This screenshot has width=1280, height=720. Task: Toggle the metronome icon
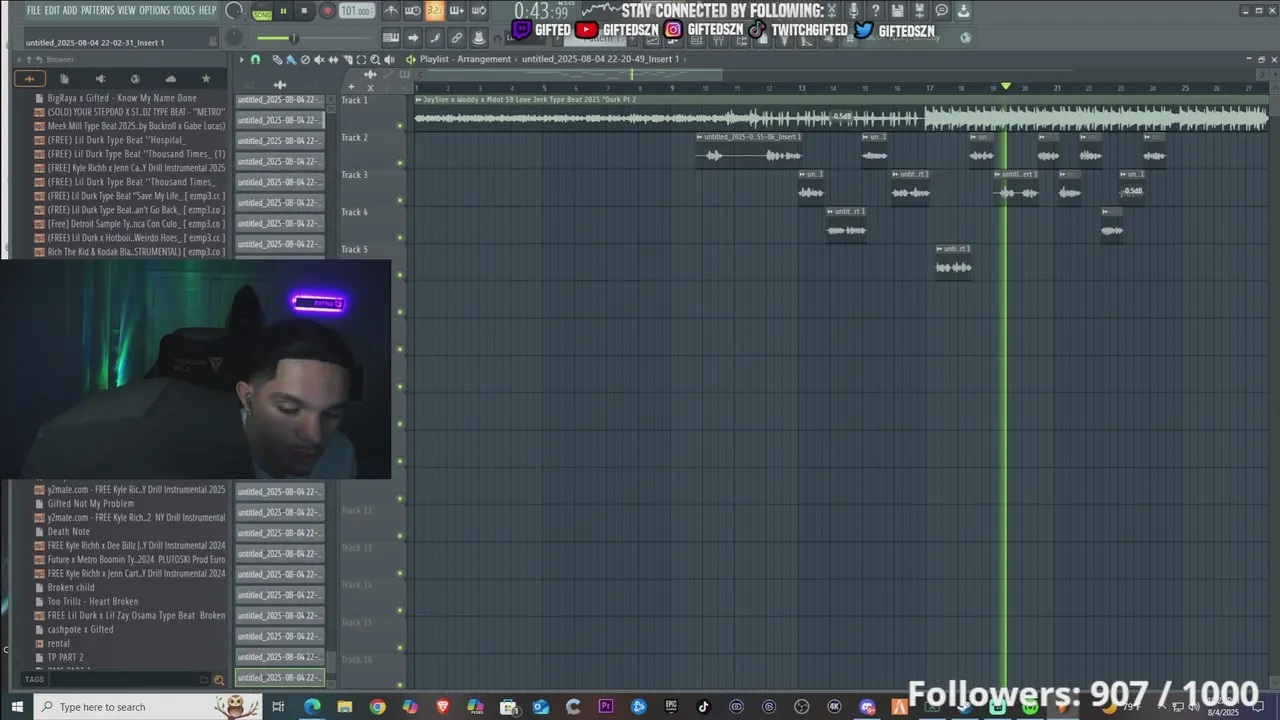(x=391, y=11)
